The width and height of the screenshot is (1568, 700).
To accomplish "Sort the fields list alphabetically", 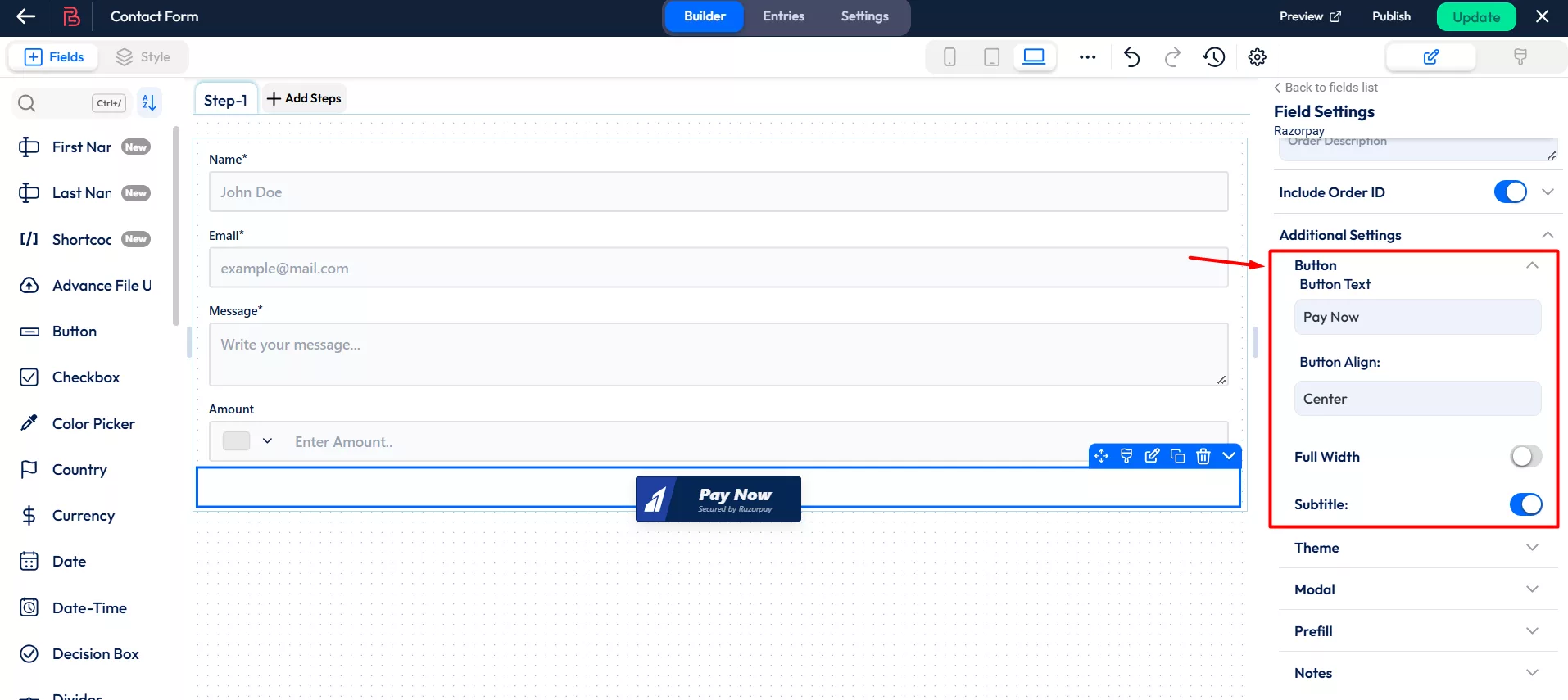I will [x=149, y=102].
